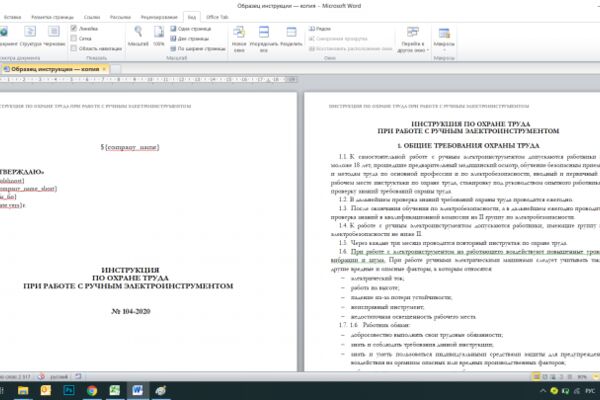Click heading 1. ОБЩИЕ ТРЕБОВАНИЯ ОХРАНЫ ТРУДА

468,145
